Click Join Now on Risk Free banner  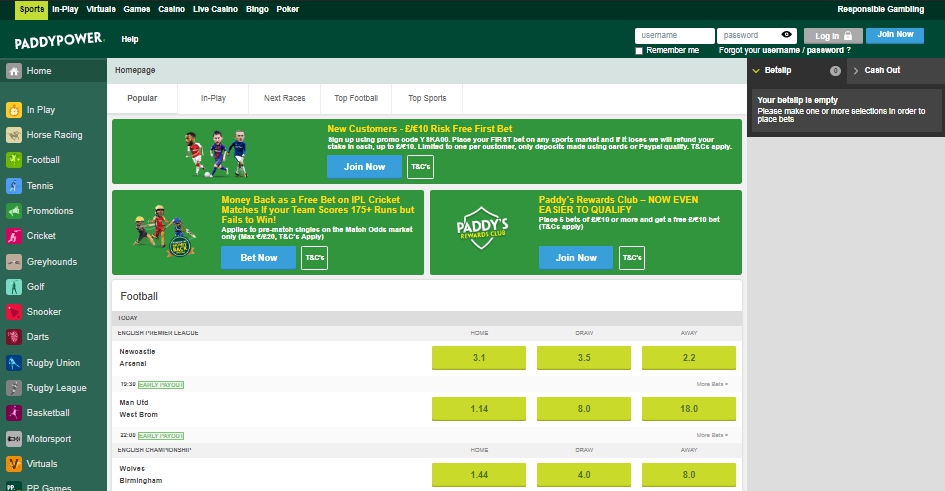tap(364, 167)
